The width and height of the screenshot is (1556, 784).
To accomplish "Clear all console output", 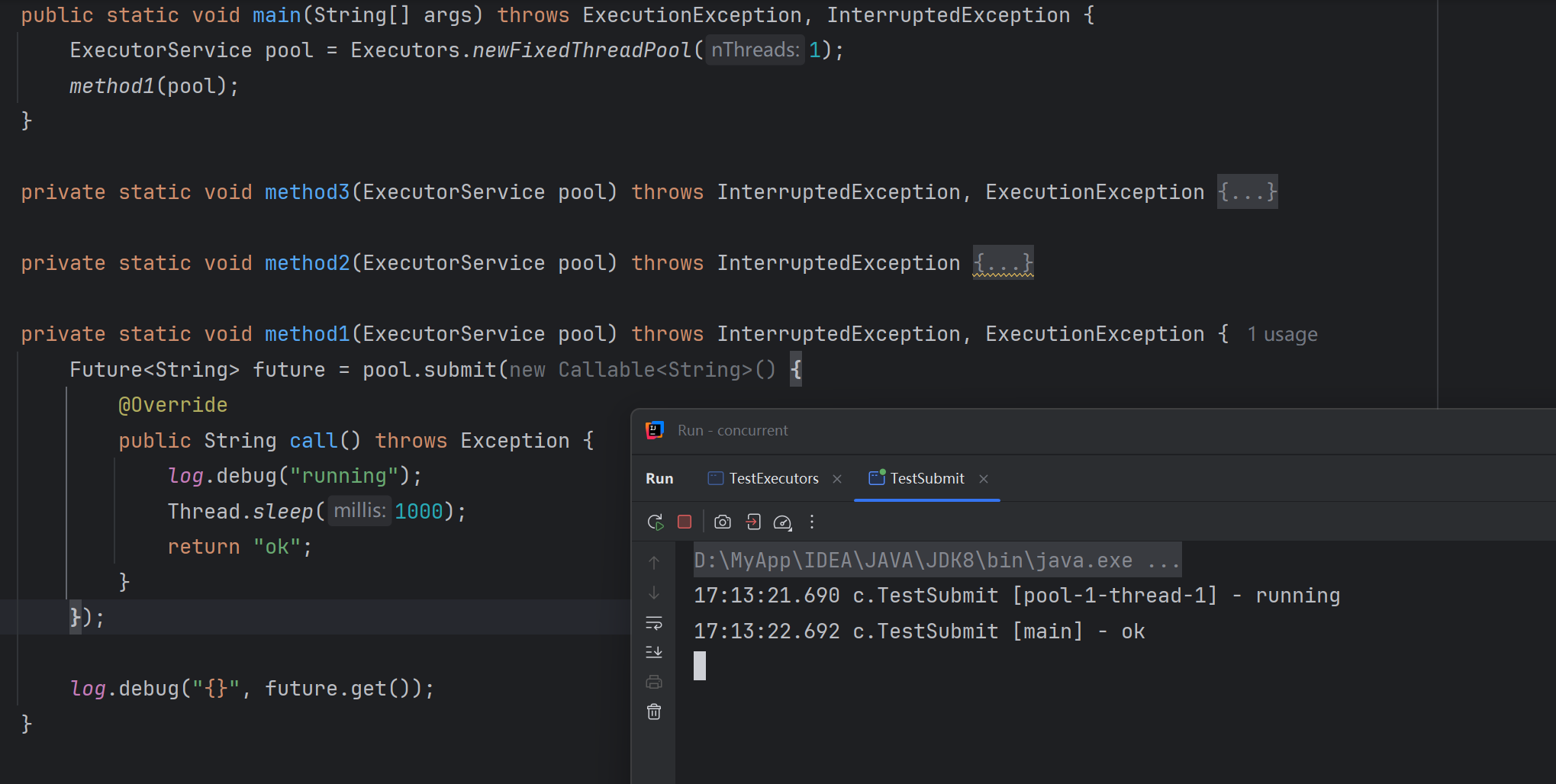I will (x=654, y=711).
